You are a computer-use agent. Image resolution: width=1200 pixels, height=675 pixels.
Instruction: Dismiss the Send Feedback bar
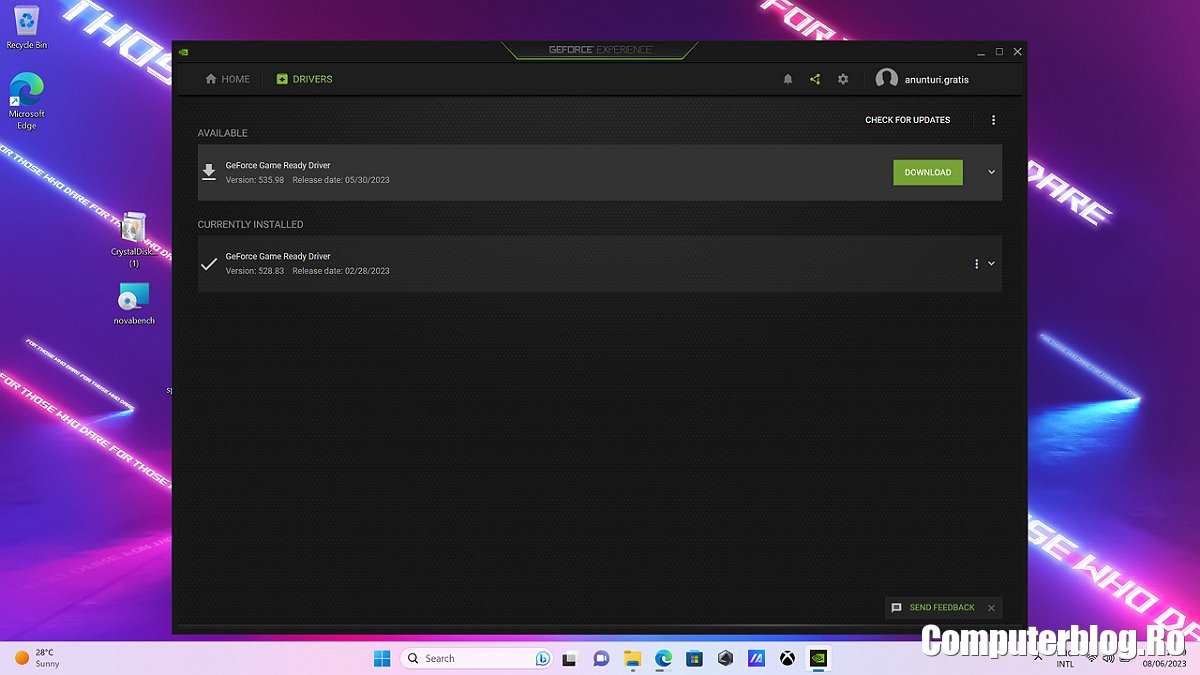[991, 608]
